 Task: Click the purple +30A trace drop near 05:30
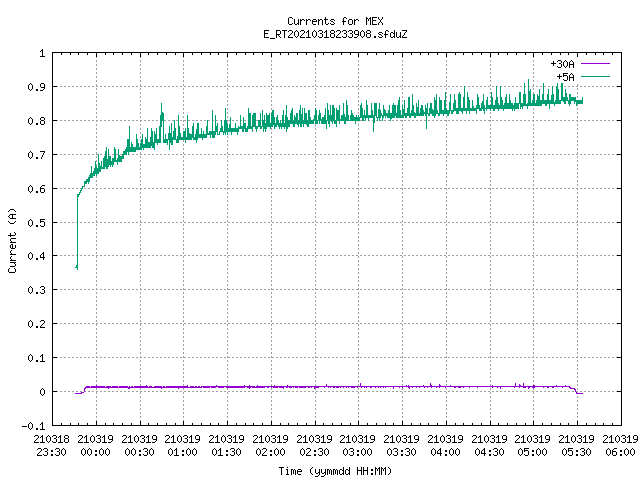(x=575, y=390)
